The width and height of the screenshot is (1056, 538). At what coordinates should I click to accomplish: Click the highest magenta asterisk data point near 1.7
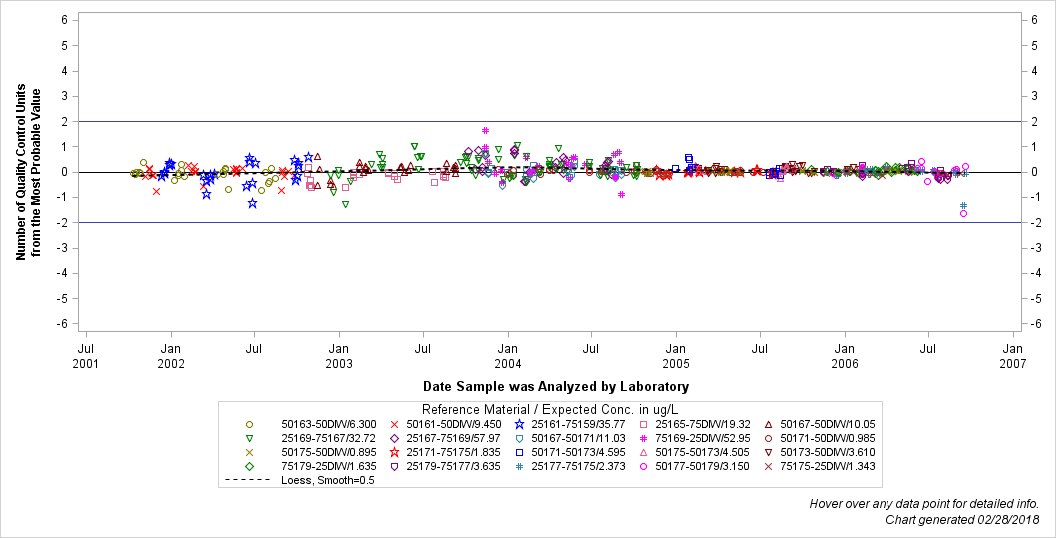tap(485, 131)
